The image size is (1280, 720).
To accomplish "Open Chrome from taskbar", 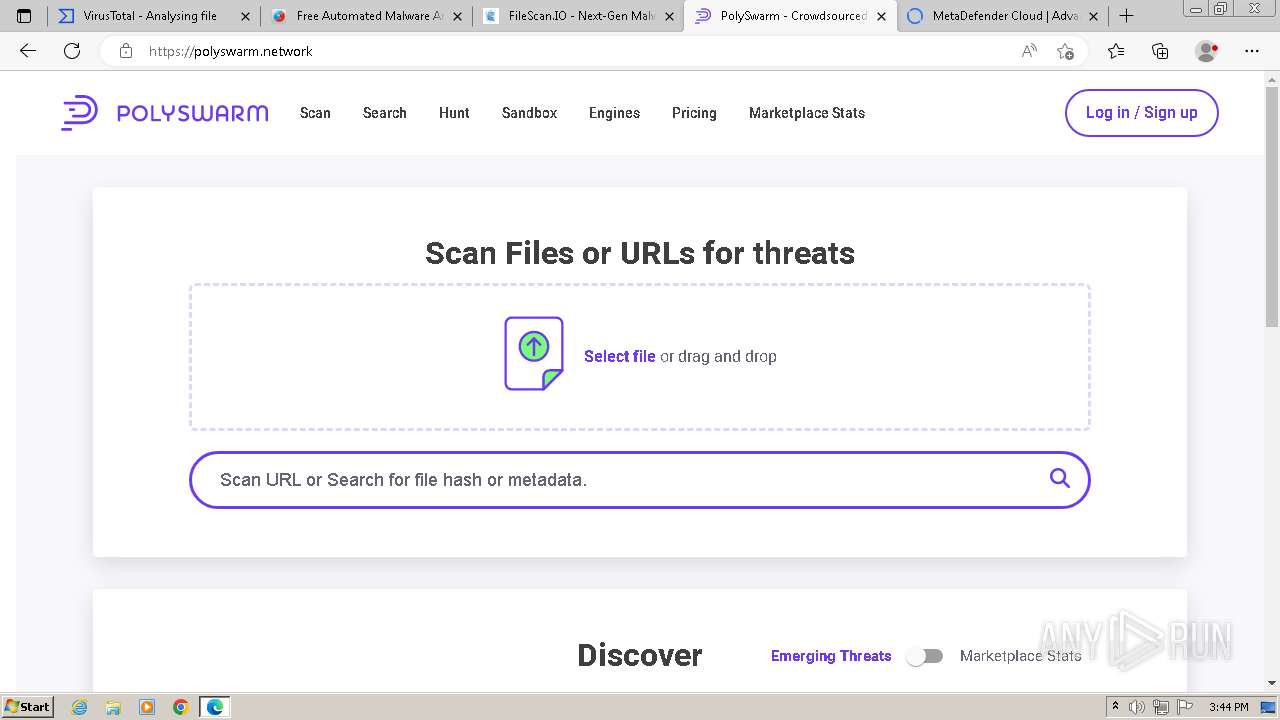I will [181, 707].
